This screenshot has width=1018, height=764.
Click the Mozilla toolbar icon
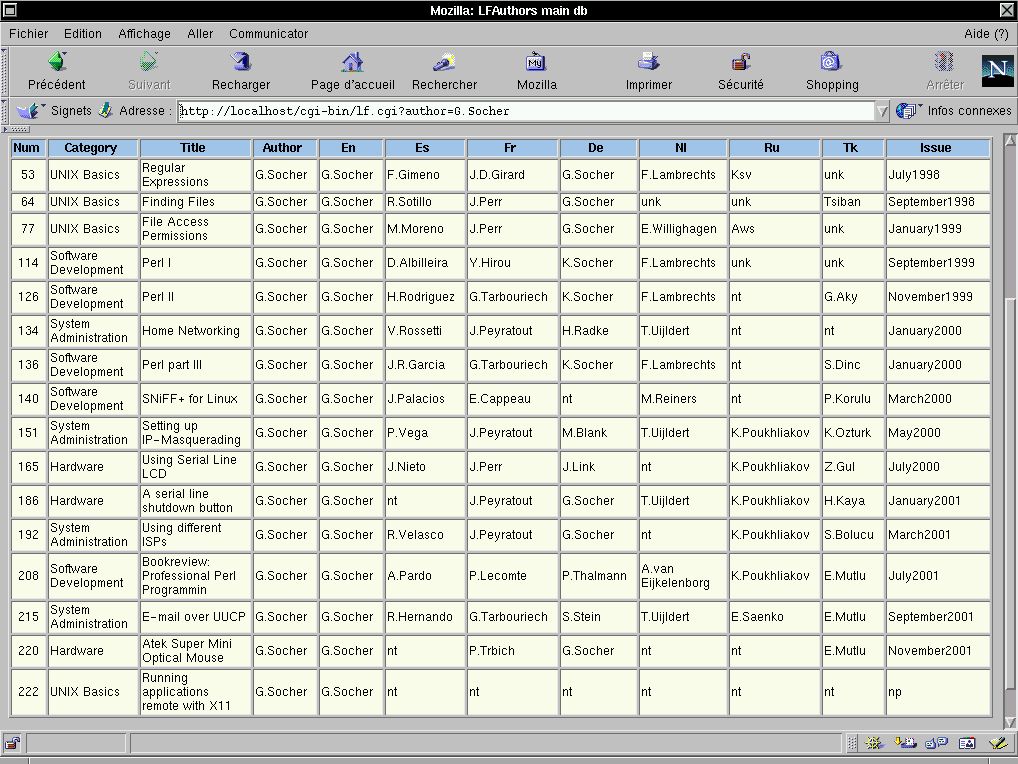[536, 63]
